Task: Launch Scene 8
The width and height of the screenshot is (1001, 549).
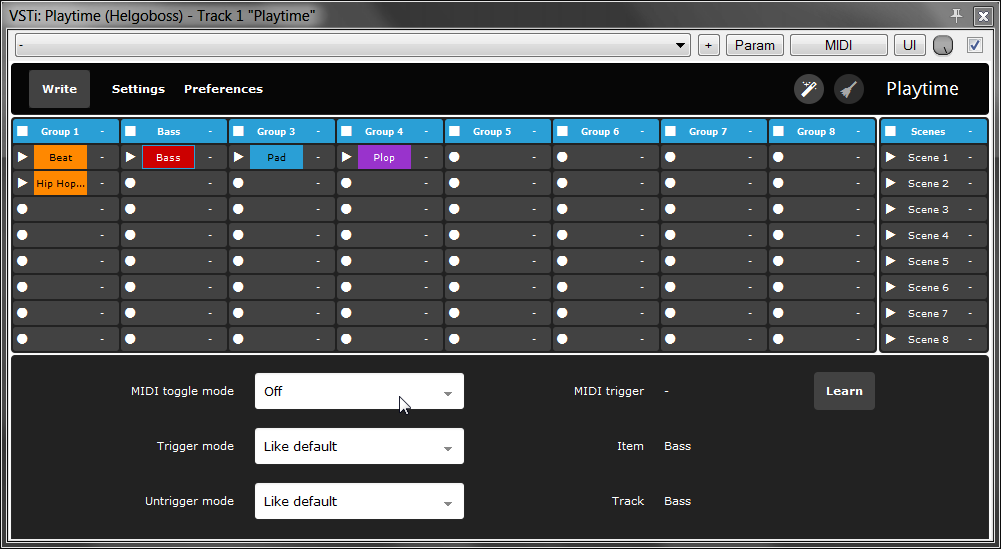Action: click(x=891, y=339)
